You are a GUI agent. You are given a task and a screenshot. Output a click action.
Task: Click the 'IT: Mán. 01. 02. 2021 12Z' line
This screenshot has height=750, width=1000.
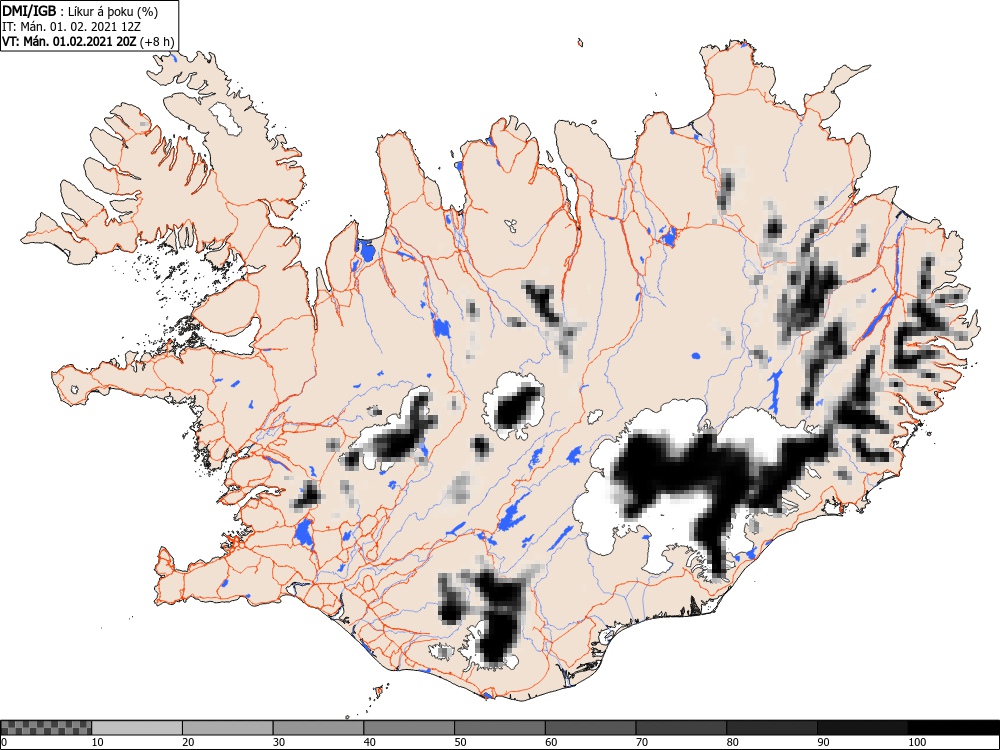[x=71, y=26]
